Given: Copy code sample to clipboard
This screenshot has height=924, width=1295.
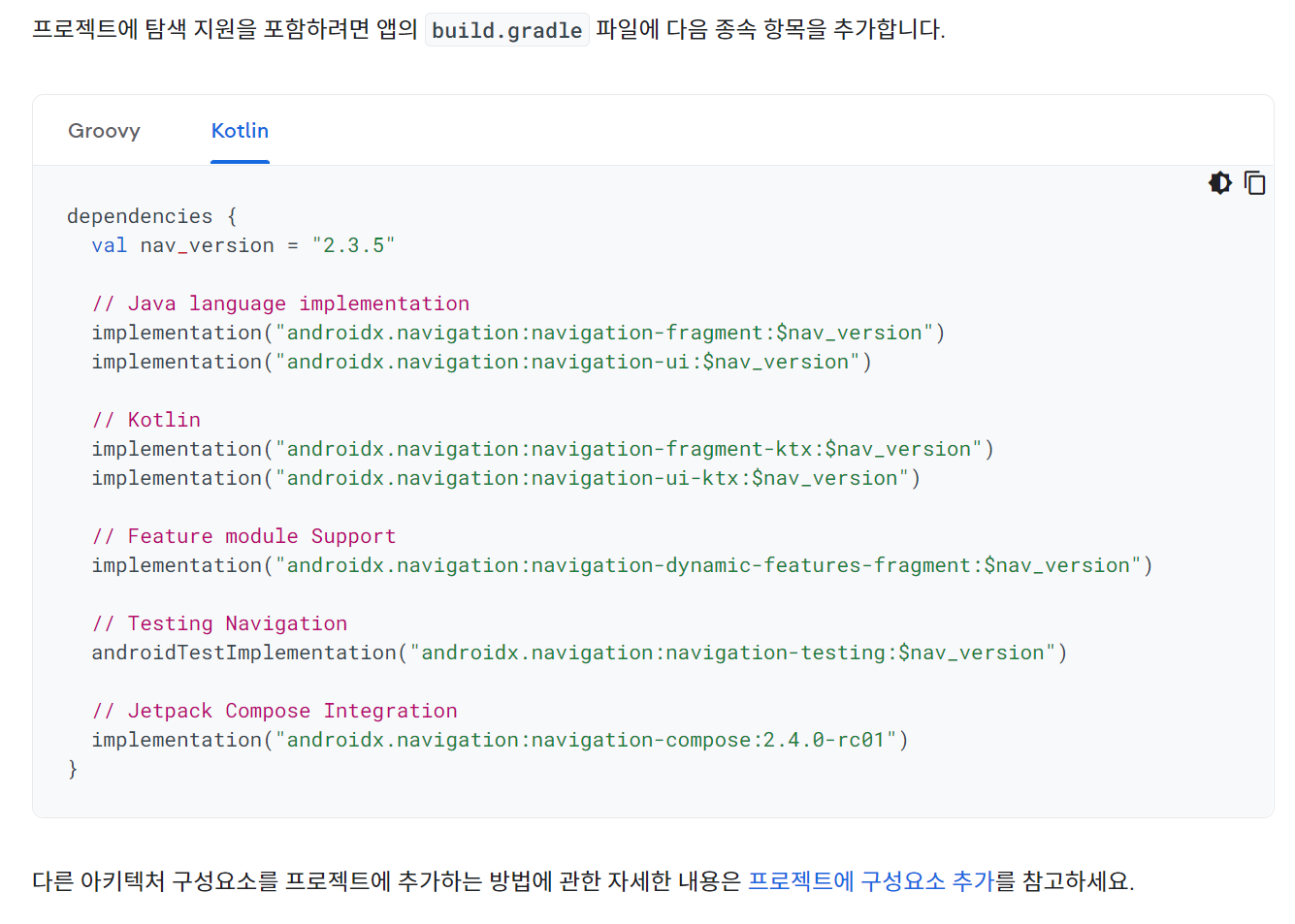Looking at the screenshot, I should click(x=1254, y=182).
